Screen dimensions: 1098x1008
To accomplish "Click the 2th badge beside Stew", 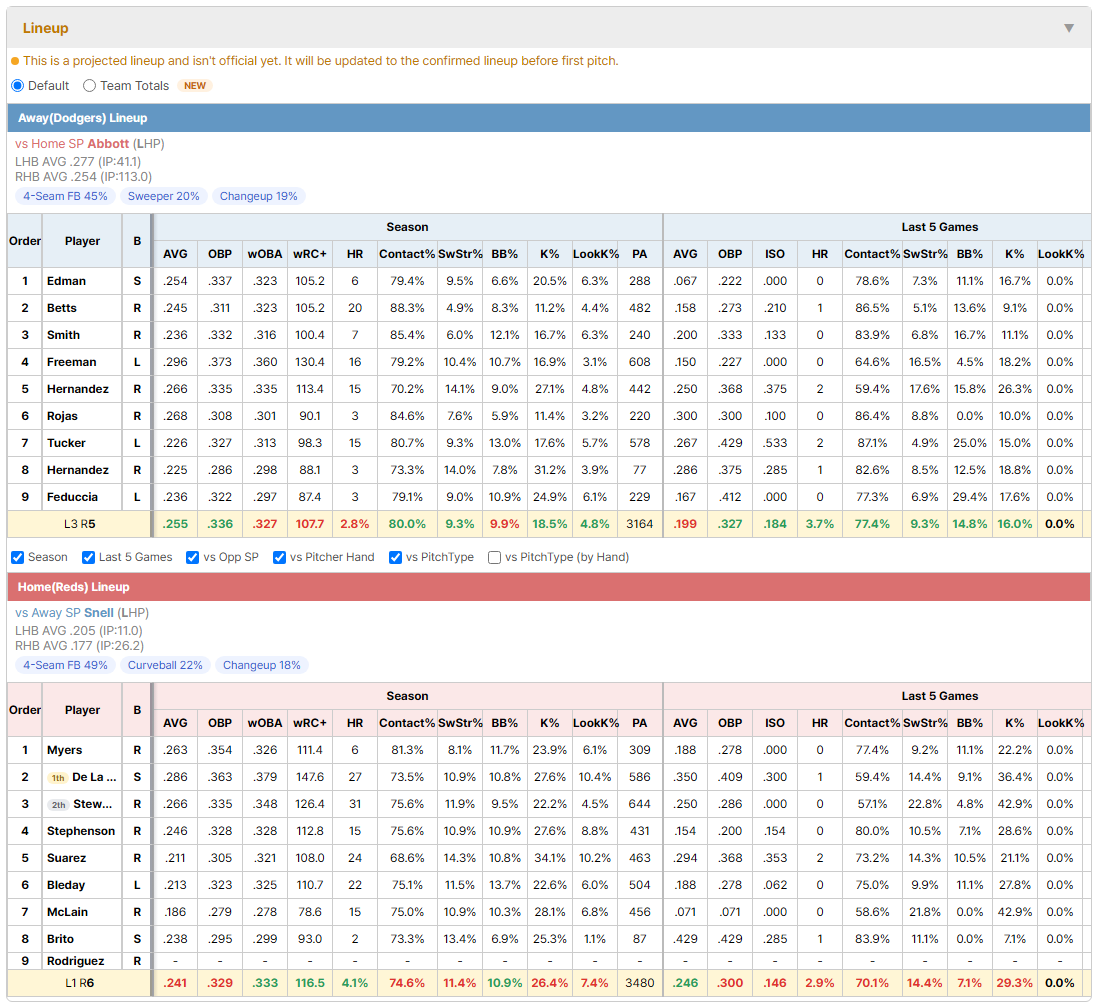I will click(x=59, y=804).
